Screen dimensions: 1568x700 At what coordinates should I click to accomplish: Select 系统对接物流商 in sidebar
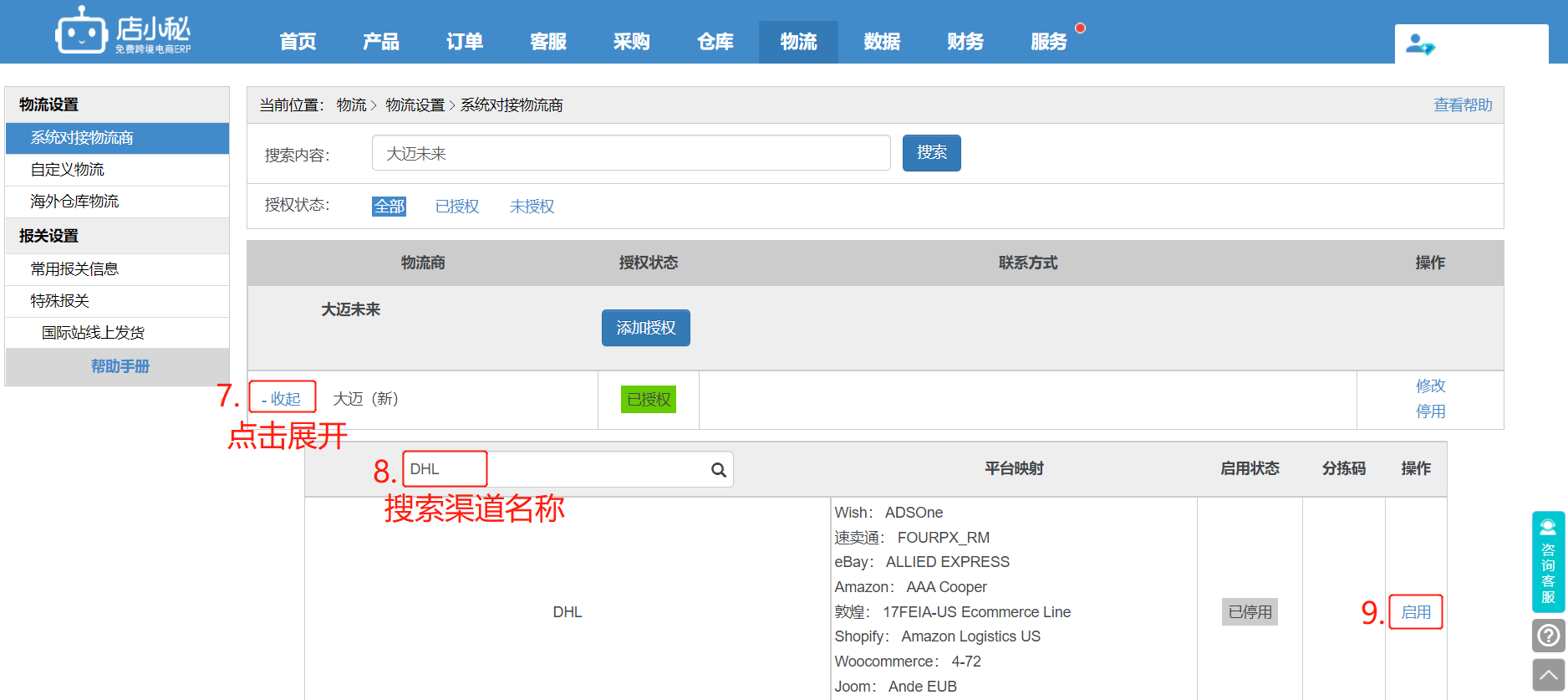117,138
